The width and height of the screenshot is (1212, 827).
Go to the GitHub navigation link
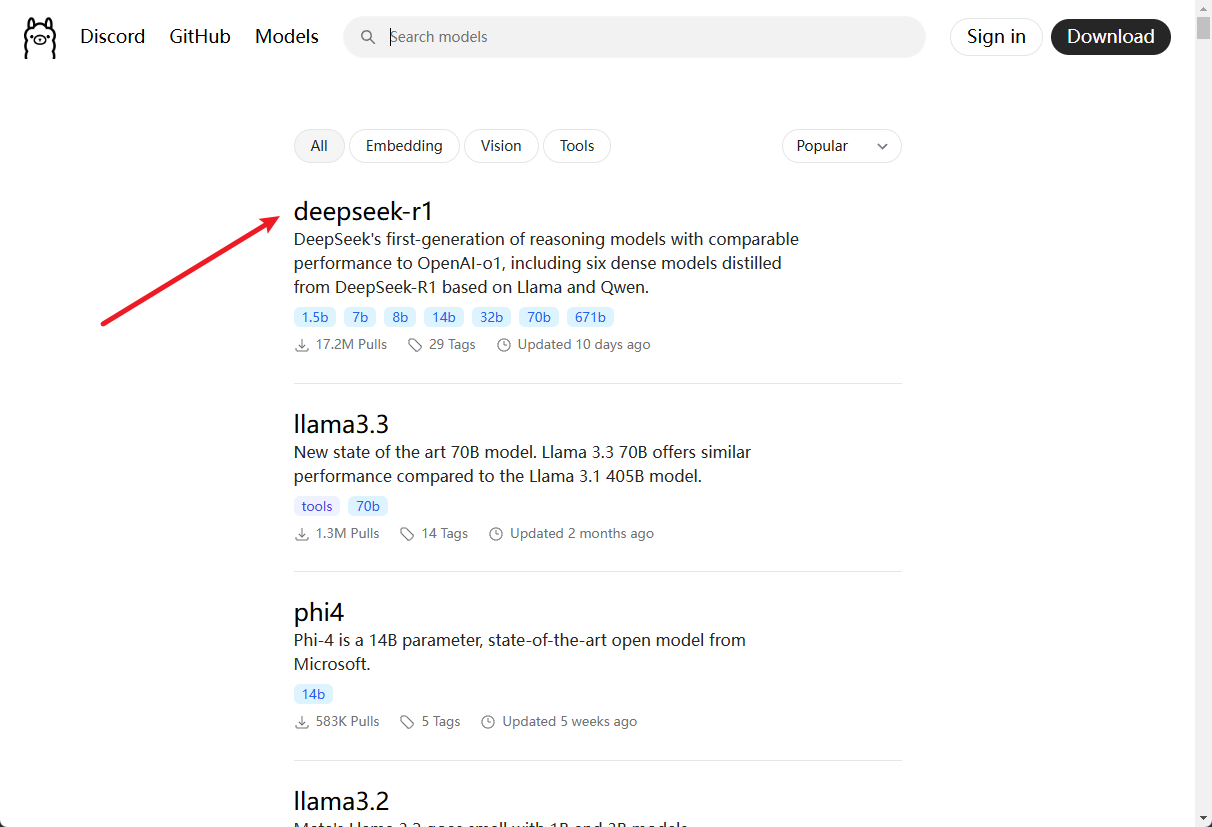[x=200, y=37]
